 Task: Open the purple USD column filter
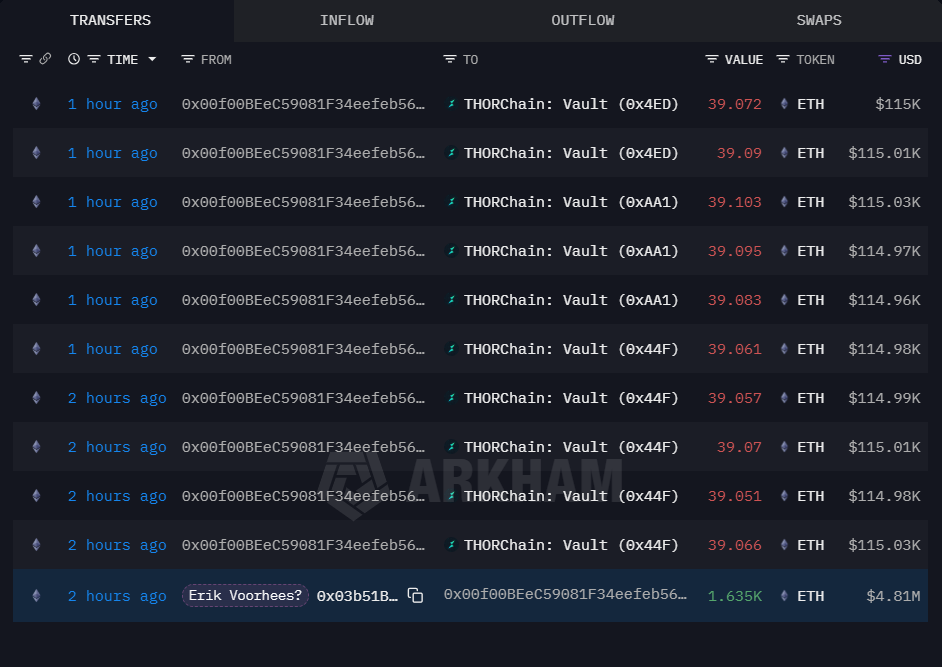click(x=884, y=60)
